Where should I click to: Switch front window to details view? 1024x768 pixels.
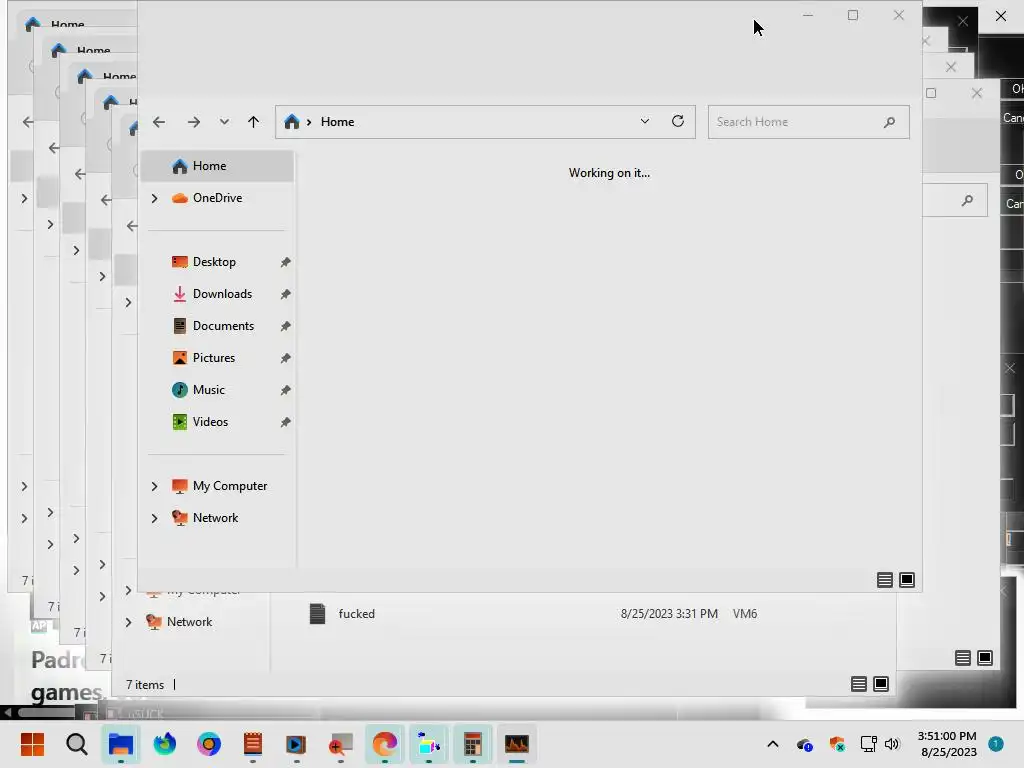pyautogui.click(x=884, y=580)
